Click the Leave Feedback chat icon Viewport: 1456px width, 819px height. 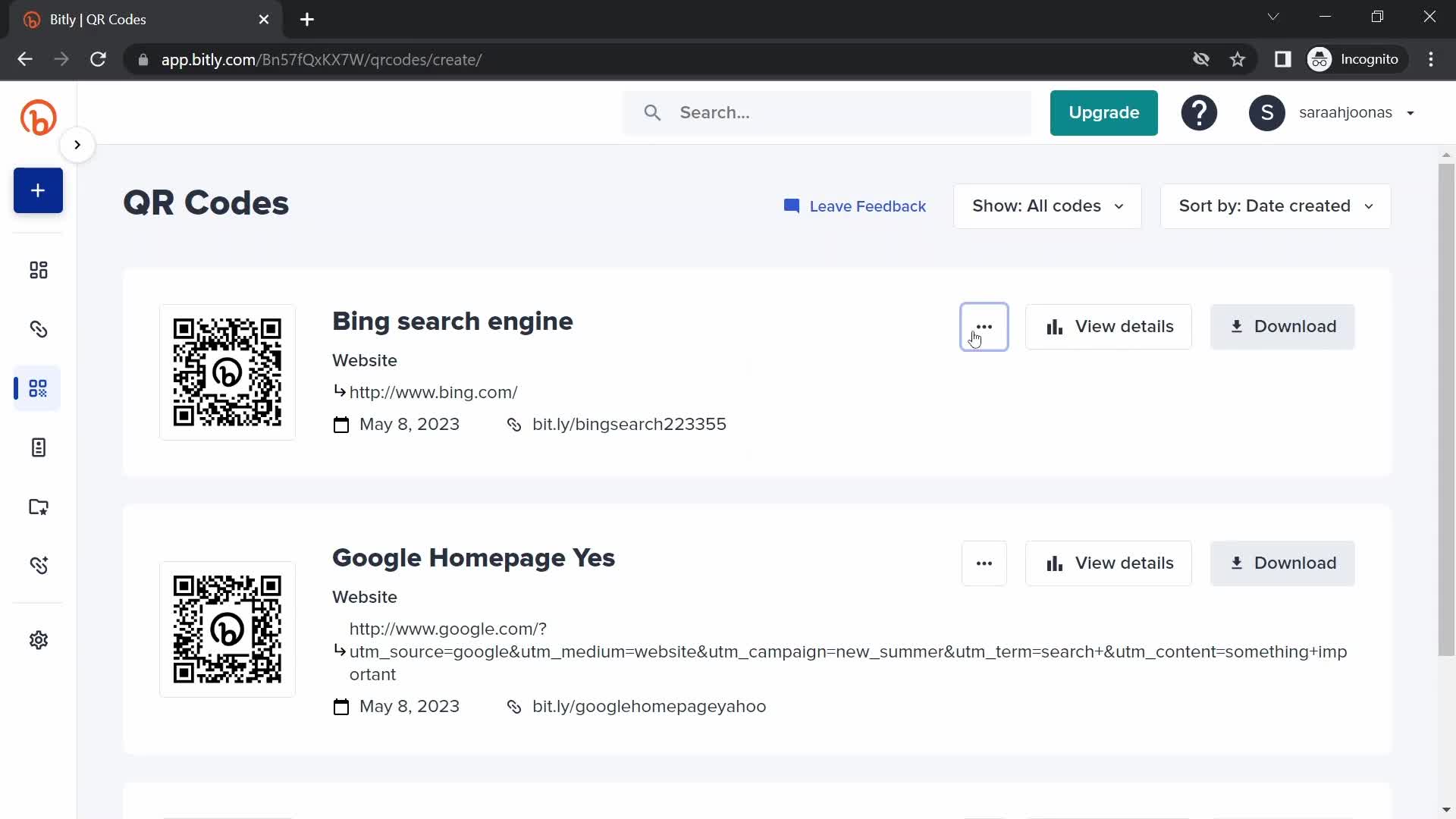pos(791,206)
